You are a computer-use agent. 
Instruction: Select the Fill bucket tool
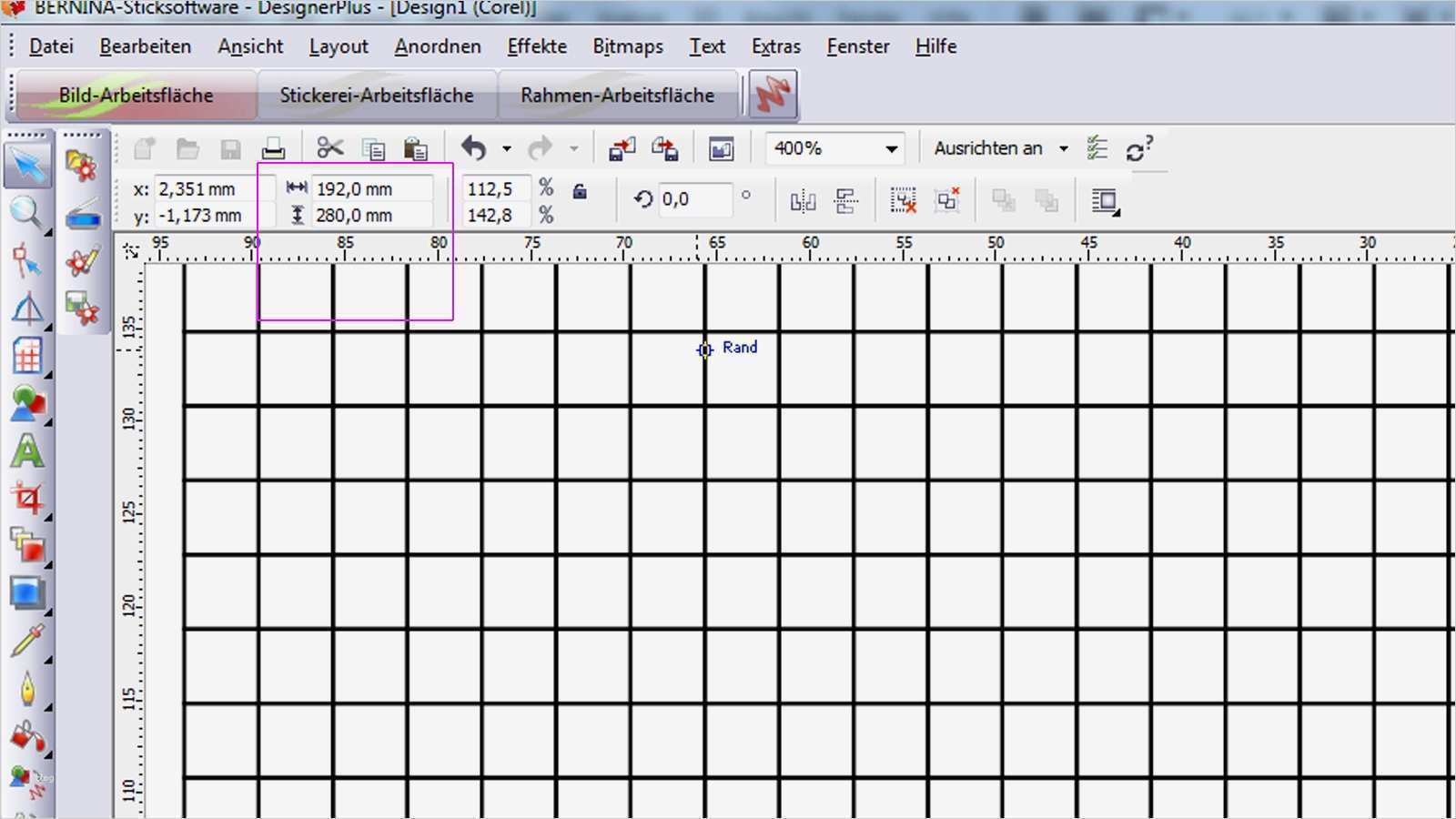[x=27, y=736]
